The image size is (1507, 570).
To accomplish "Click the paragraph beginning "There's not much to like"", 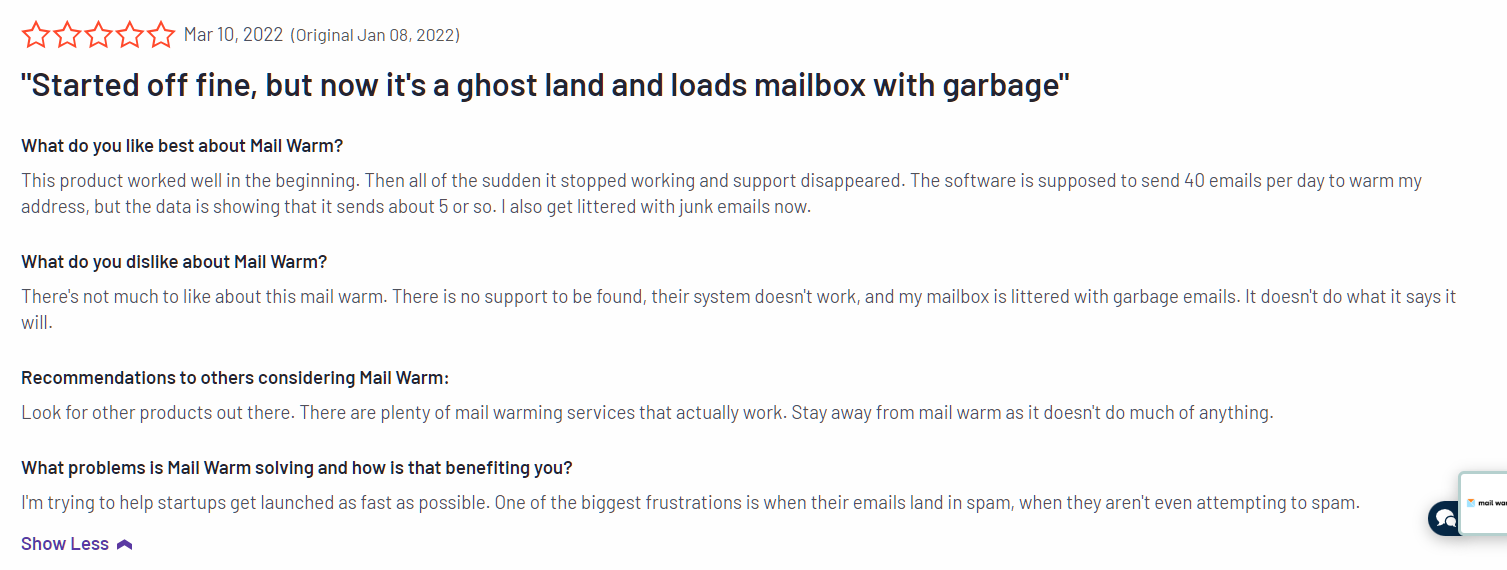I will coord(738,310).
